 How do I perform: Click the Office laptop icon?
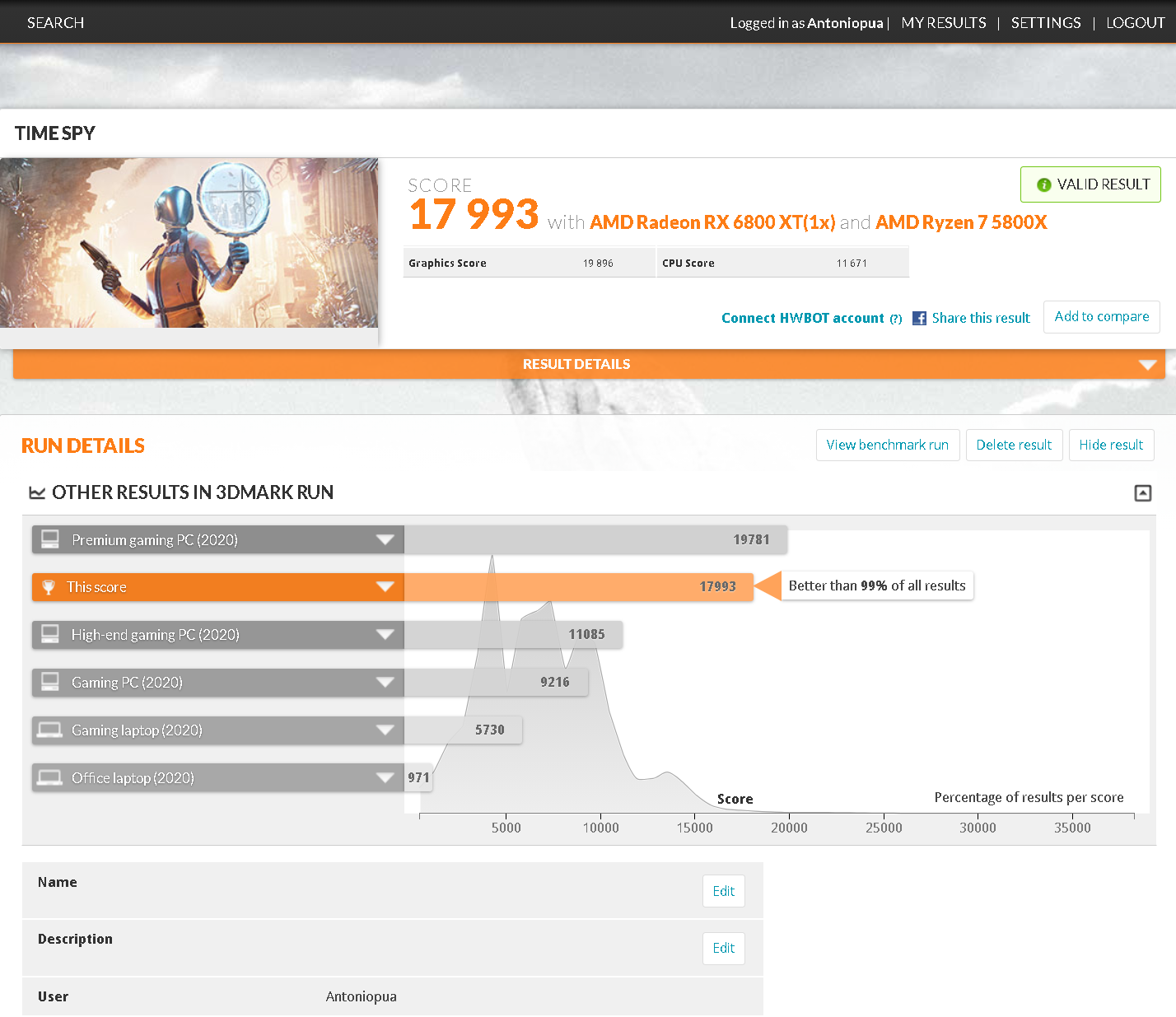coord(50,777)
